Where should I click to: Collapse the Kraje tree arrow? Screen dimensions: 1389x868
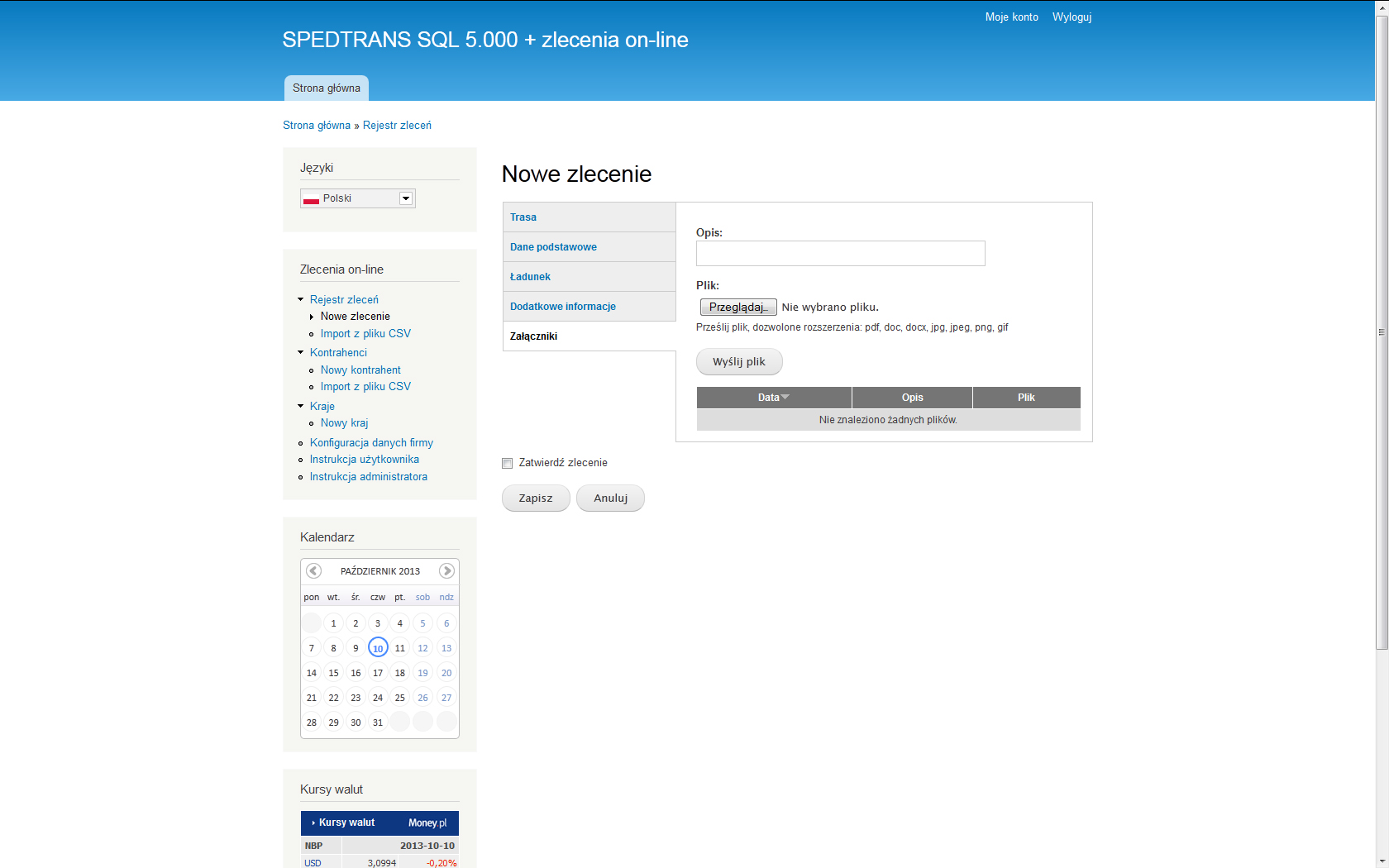(x=301, y=406)
